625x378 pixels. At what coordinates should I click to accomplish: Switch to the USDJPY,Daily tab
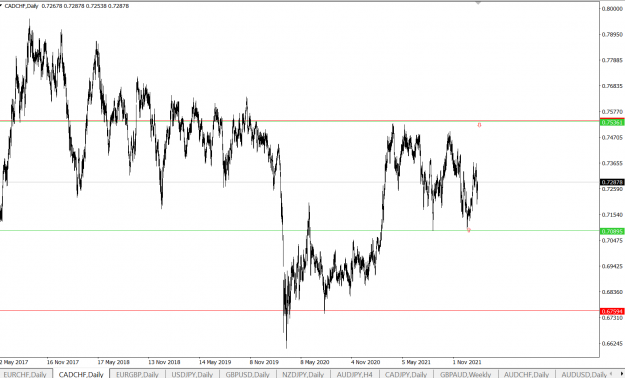click(192, 374)
